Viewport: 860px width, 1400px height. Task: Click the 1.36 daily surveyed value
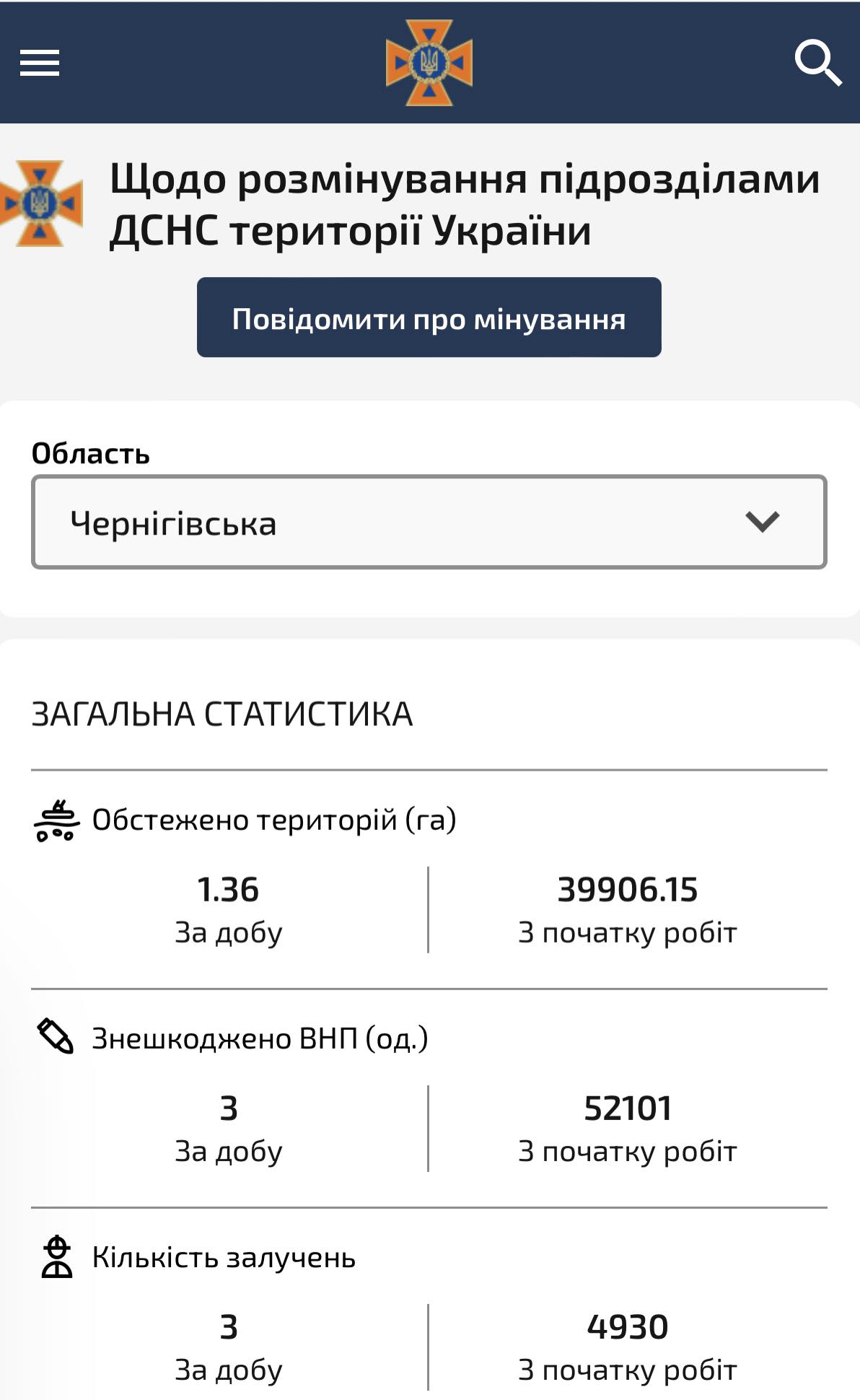click(228, 890)
